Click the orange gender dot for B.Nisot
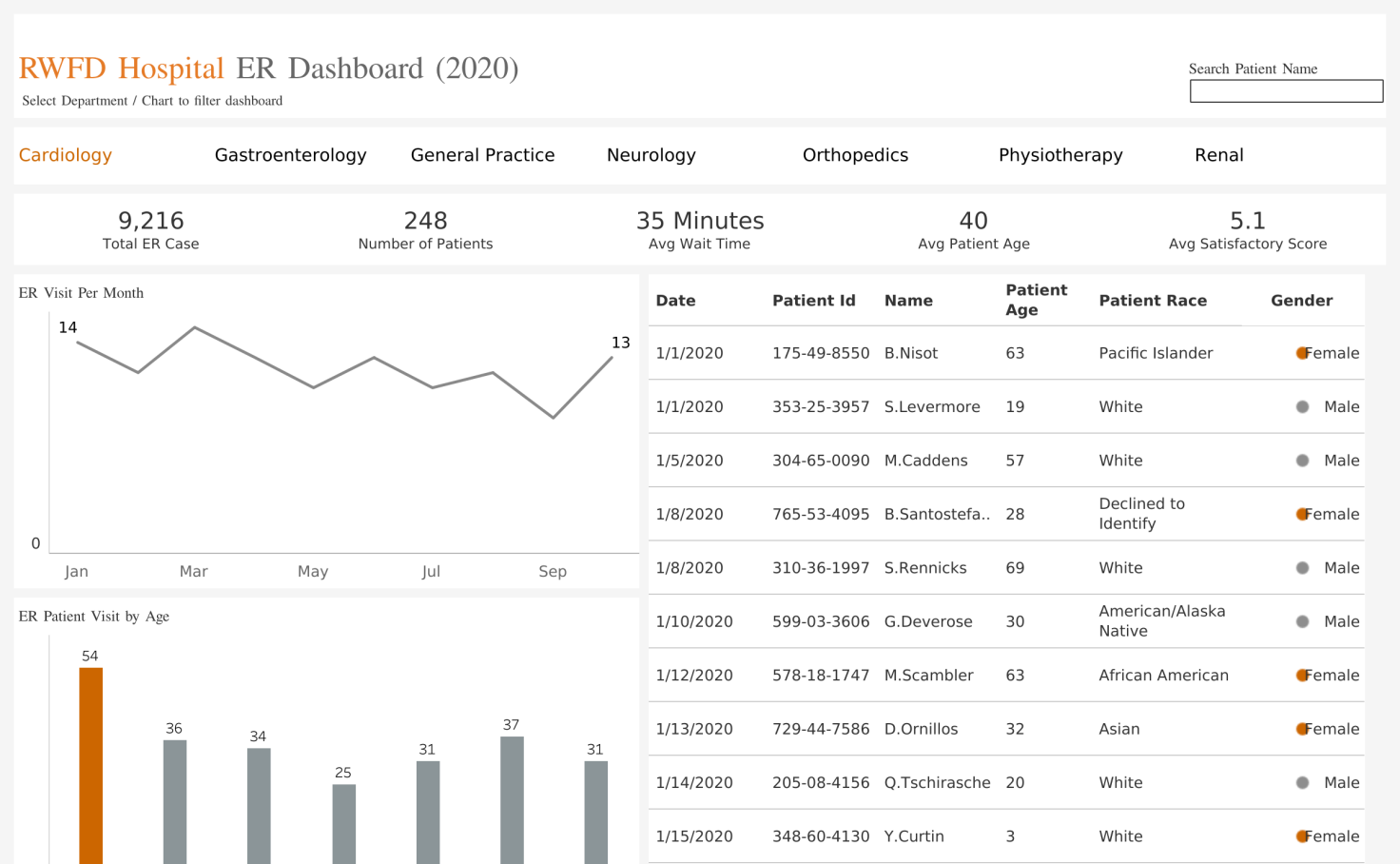The width and height of the screenshot is (1400, 864). coord(1302,353)
